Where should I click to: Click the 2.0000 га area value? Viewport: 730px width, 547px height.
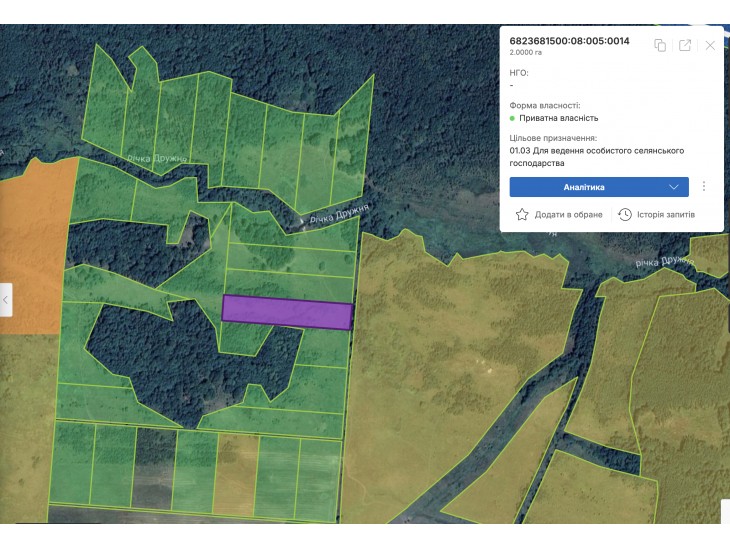click(x=526, y=53)
